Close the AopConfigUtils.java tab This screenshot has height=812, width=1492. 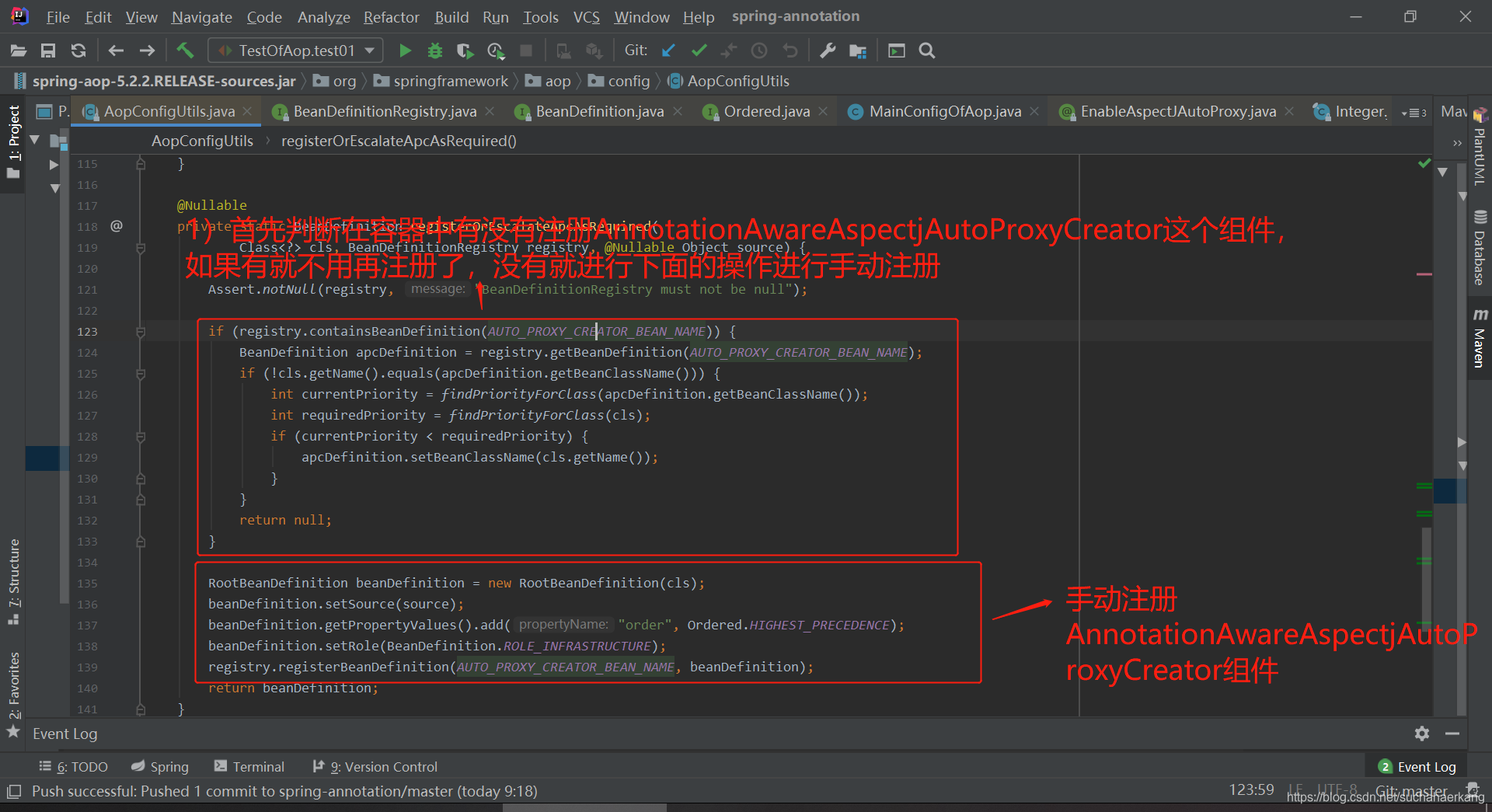(x=248, y=112)
